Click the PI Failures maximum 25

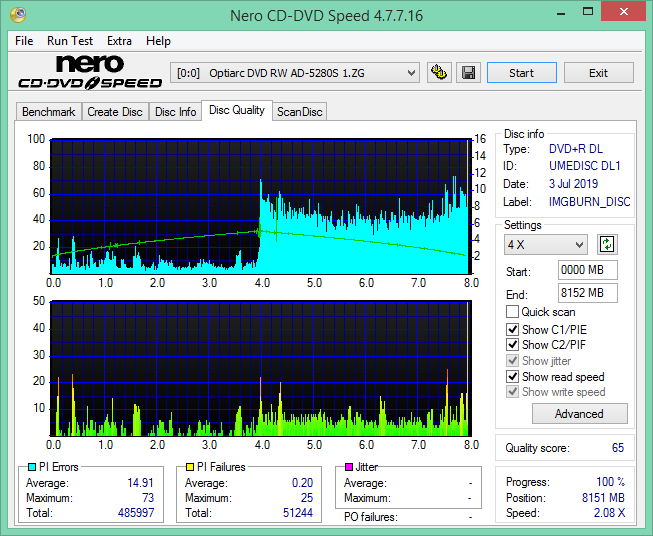(307, 498)
